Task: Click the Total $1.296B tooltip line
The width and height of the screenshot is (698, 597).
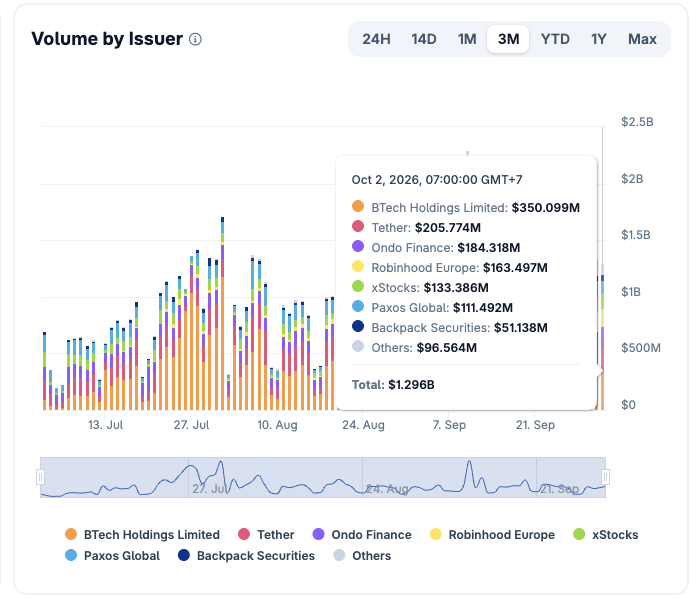Action: [x=393, y=385]
